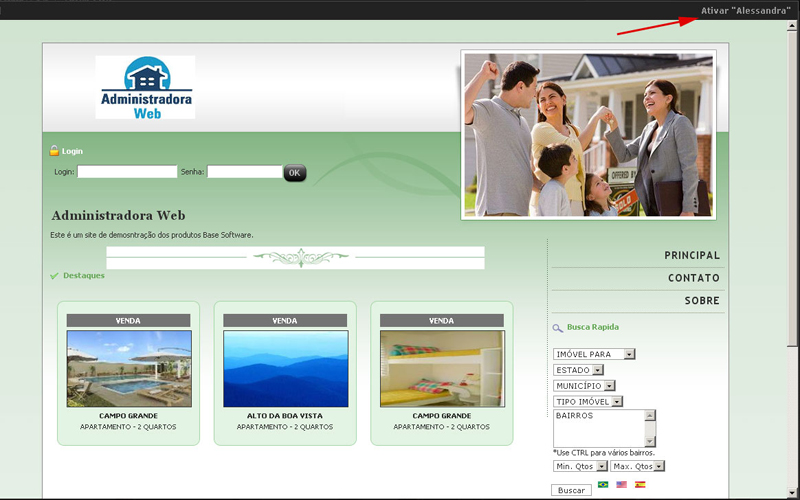Switch language with the Spain flag
Viewport: 800px width, 500px height.
pos(640,484)
